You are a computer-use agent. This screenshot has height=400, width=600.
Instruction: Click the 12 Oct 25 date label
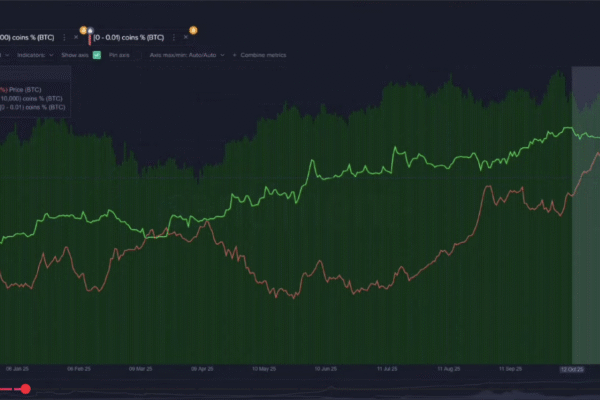[x=572, y=368]
